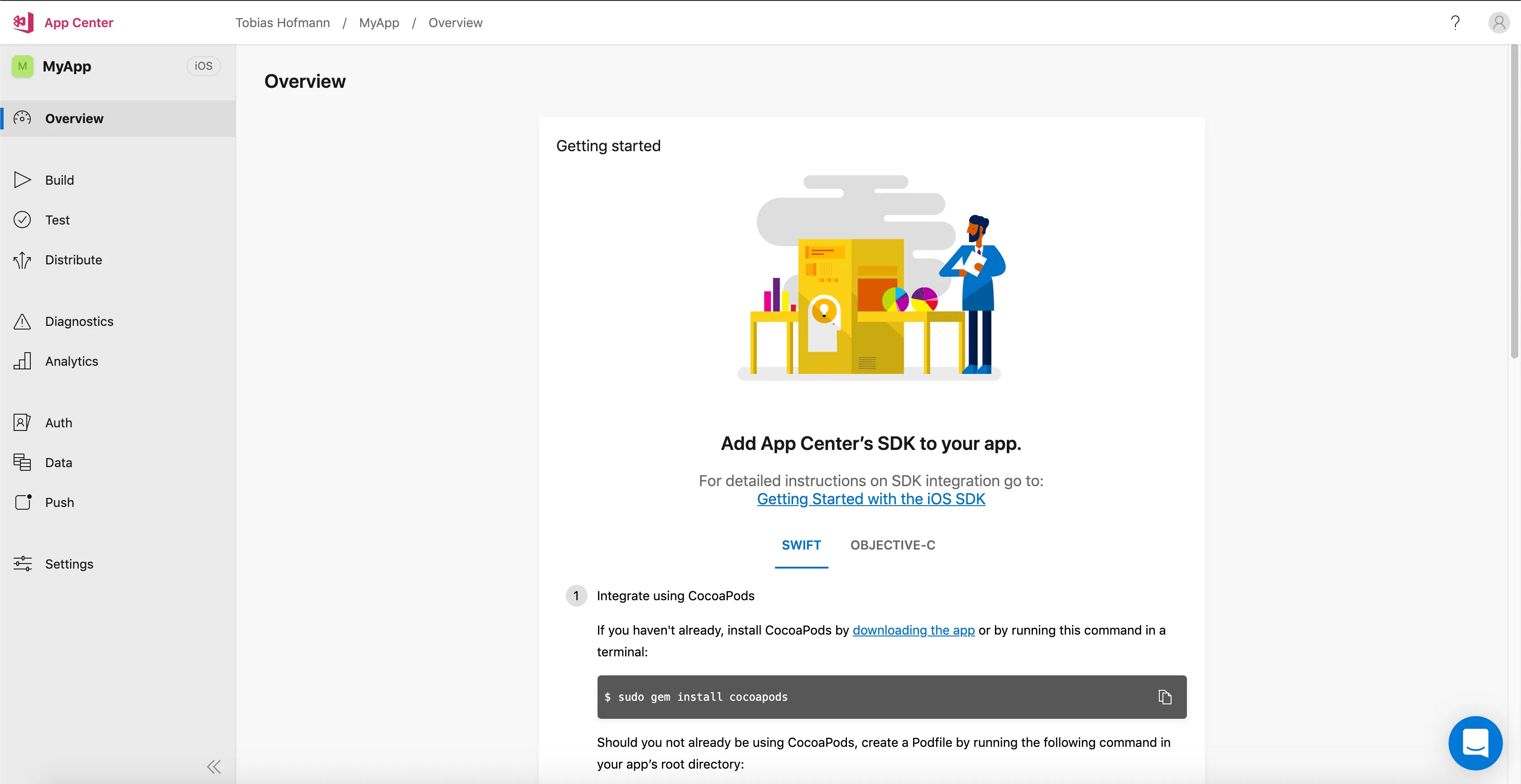The width and height of the screenshot is (1521, 784).
Task: Open Settings sliders icon
Action: tap(23, 564)
